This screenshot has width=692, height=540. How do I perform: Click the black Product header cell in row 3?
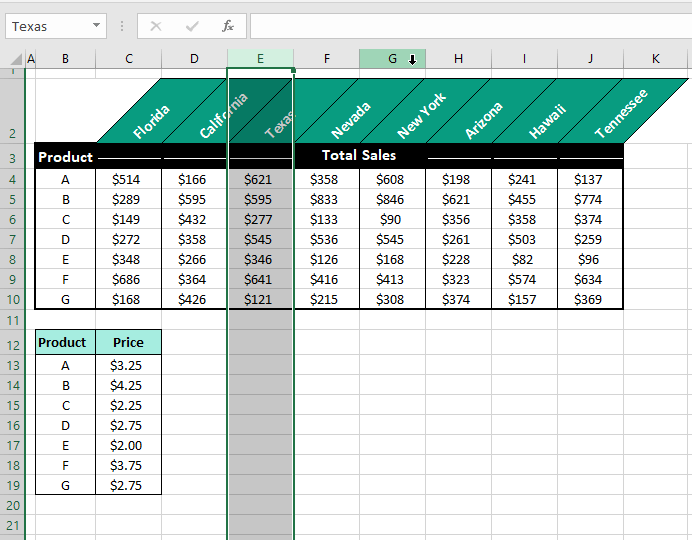coord(65,157)
